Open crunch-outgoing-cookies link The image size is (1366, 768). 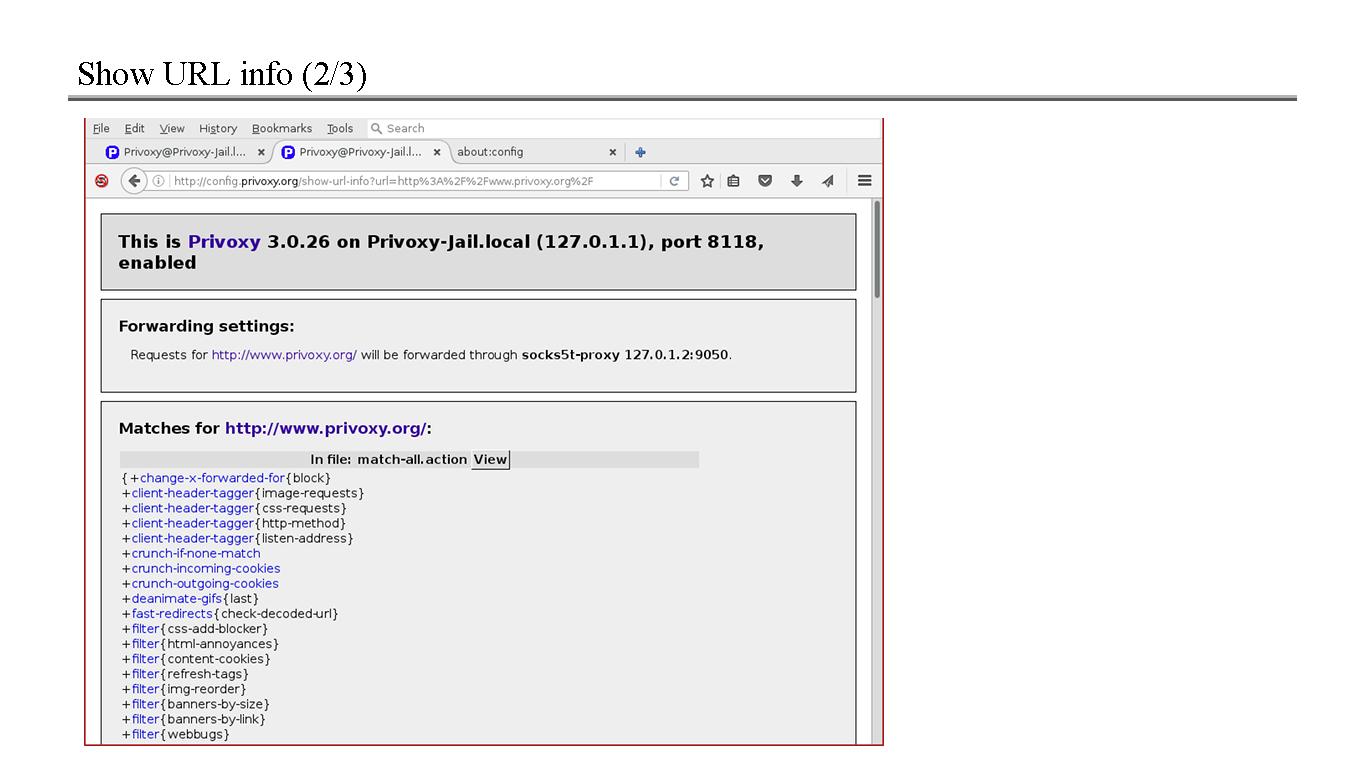205,583
